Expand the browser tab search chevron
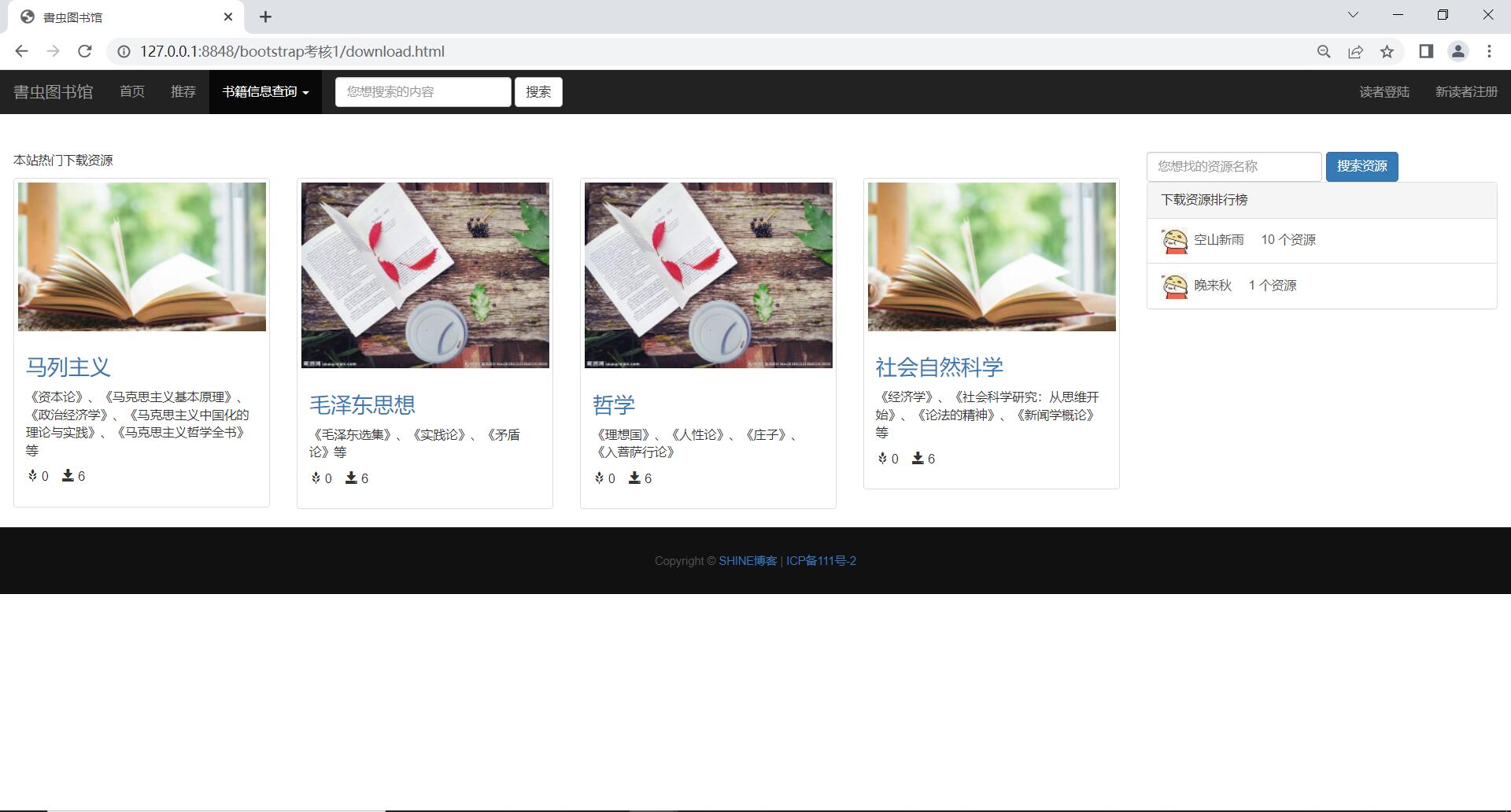This screenshot has height=812, width=1511. point(1354,14)
